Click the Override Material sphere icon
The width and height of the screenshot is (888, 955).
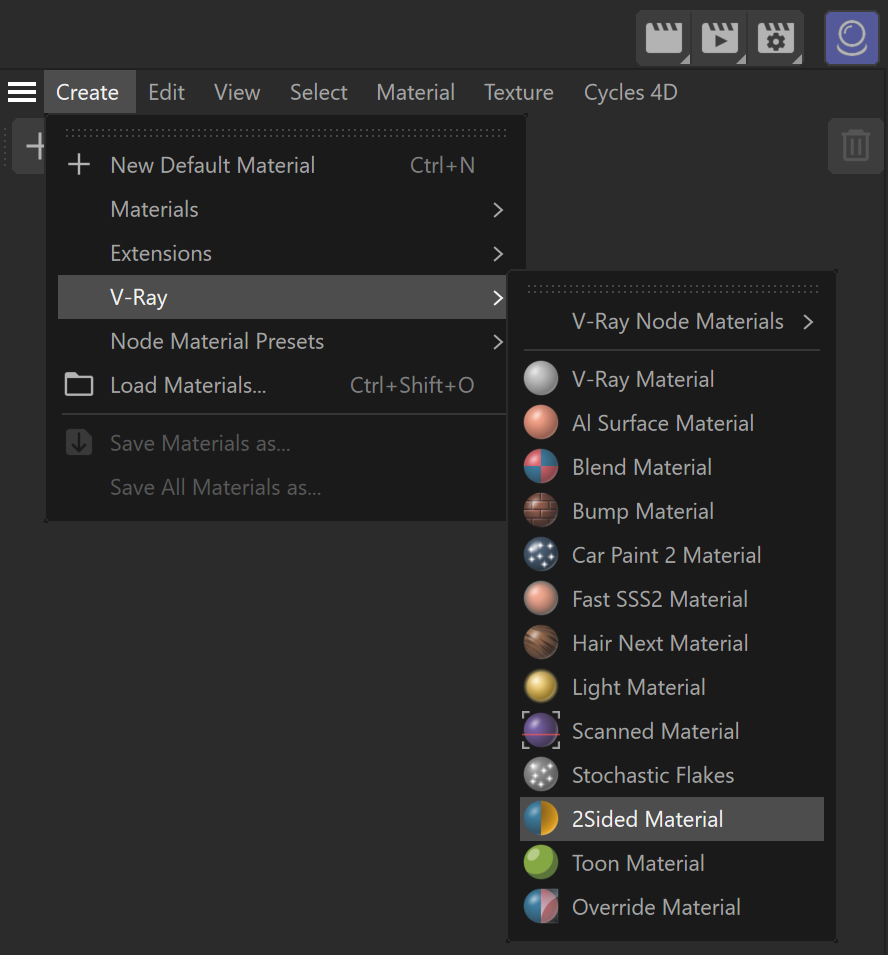[x=541, y=906]
